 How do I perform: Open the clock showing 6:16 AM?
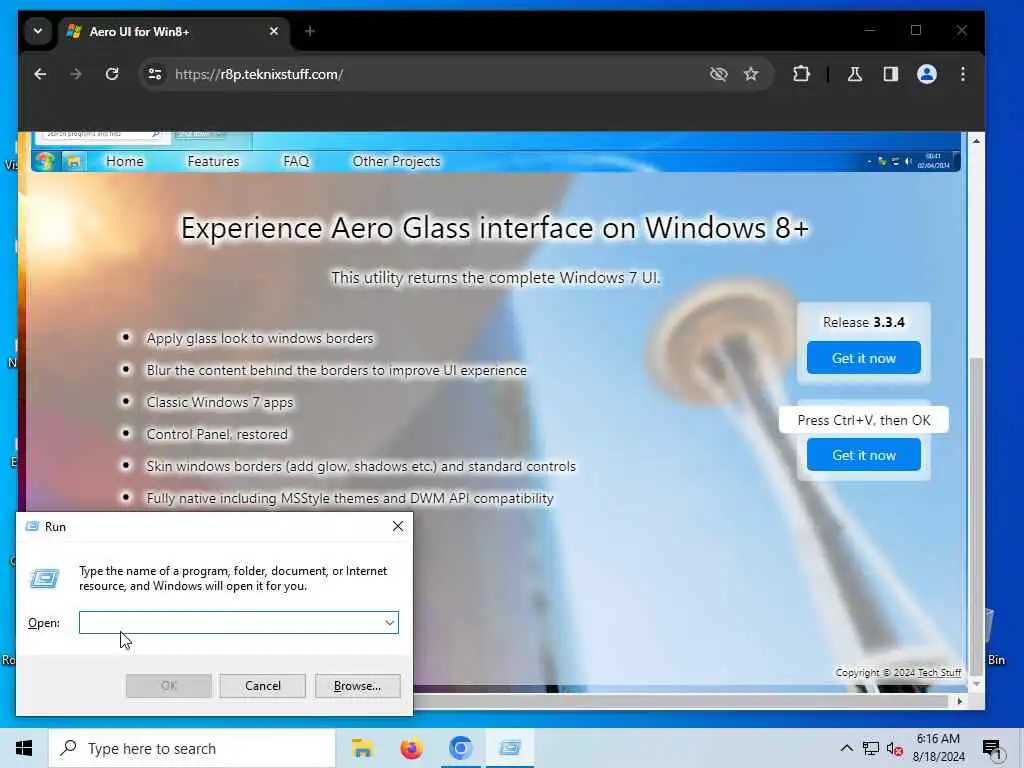click(938, 748)
